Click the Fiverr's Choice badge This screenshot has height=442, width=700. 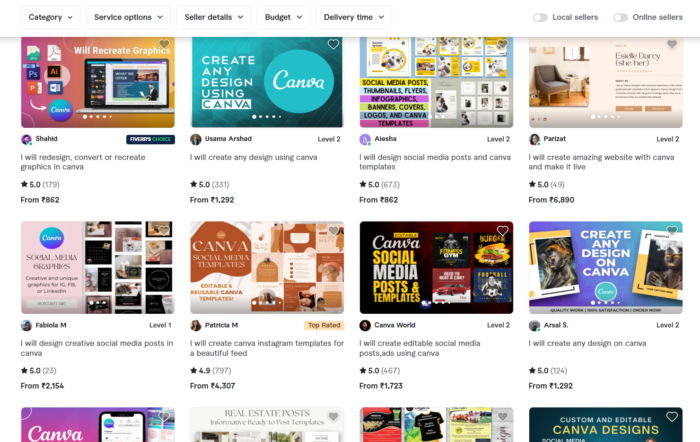[150, 139]
